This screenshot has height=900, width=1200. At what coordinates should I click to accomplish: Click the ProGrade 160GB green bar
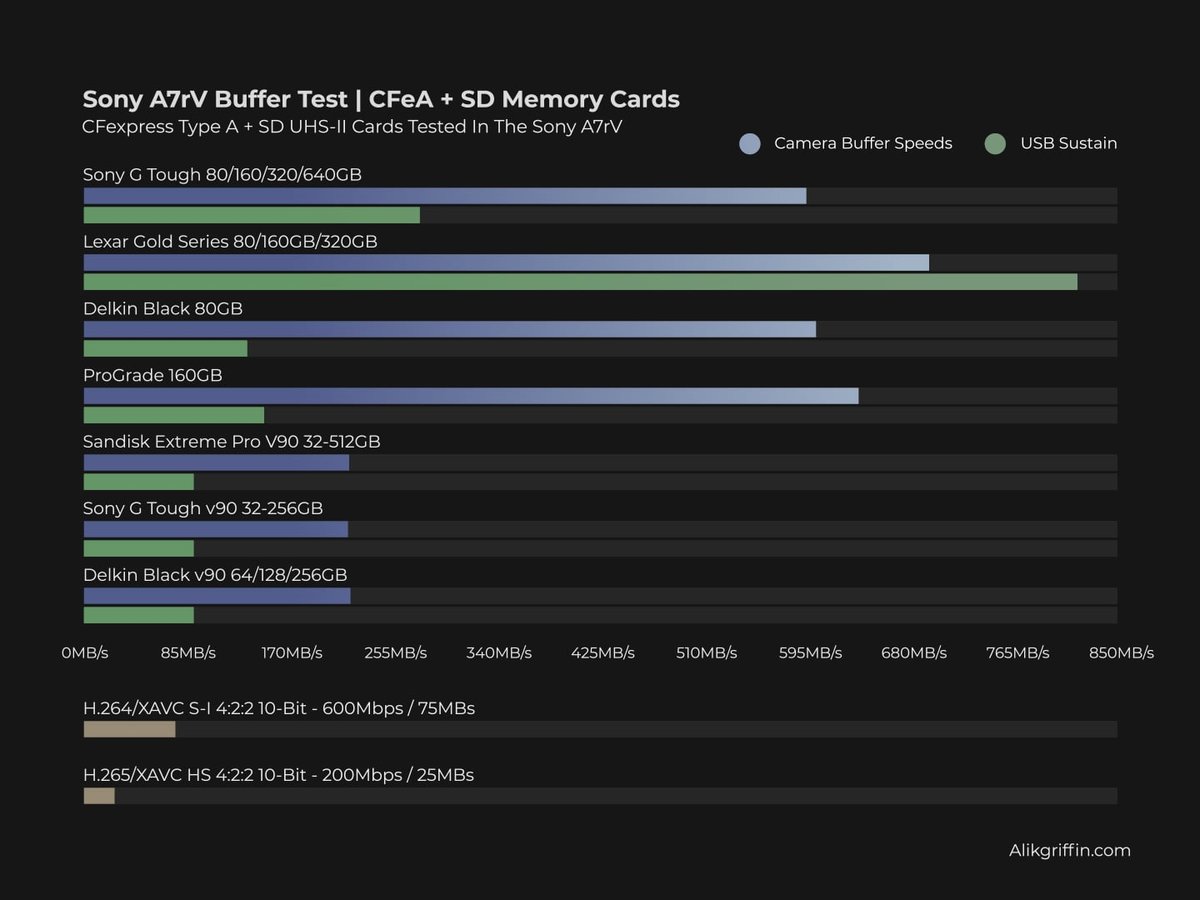[173, 414]
